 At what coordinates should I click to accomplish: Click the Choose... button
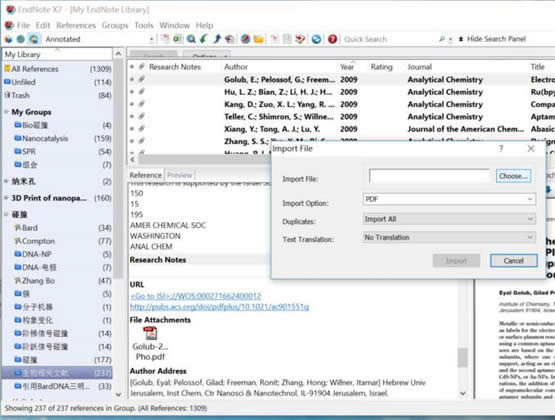(x=513, y=176)
